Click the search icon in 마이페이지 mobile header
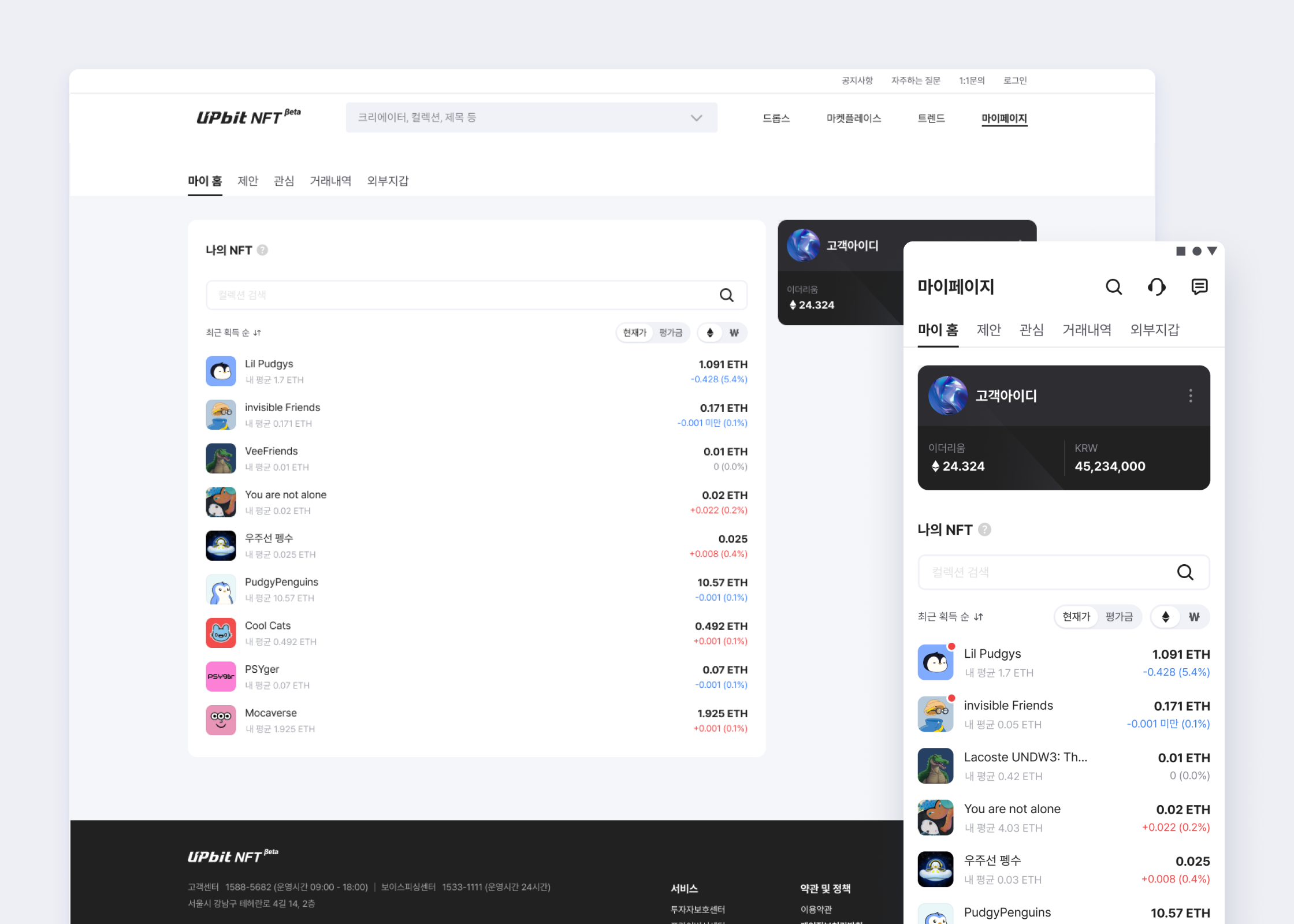This screenshot has width=1294, height=924. 1114,287
